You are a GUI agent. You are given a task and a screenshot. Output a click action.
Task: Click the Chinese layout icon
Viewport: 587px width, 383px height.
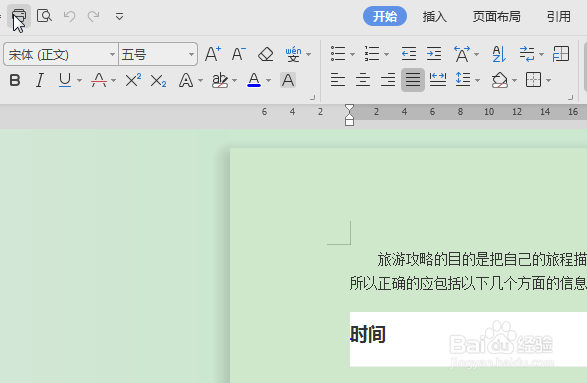(x=462, y=54)
